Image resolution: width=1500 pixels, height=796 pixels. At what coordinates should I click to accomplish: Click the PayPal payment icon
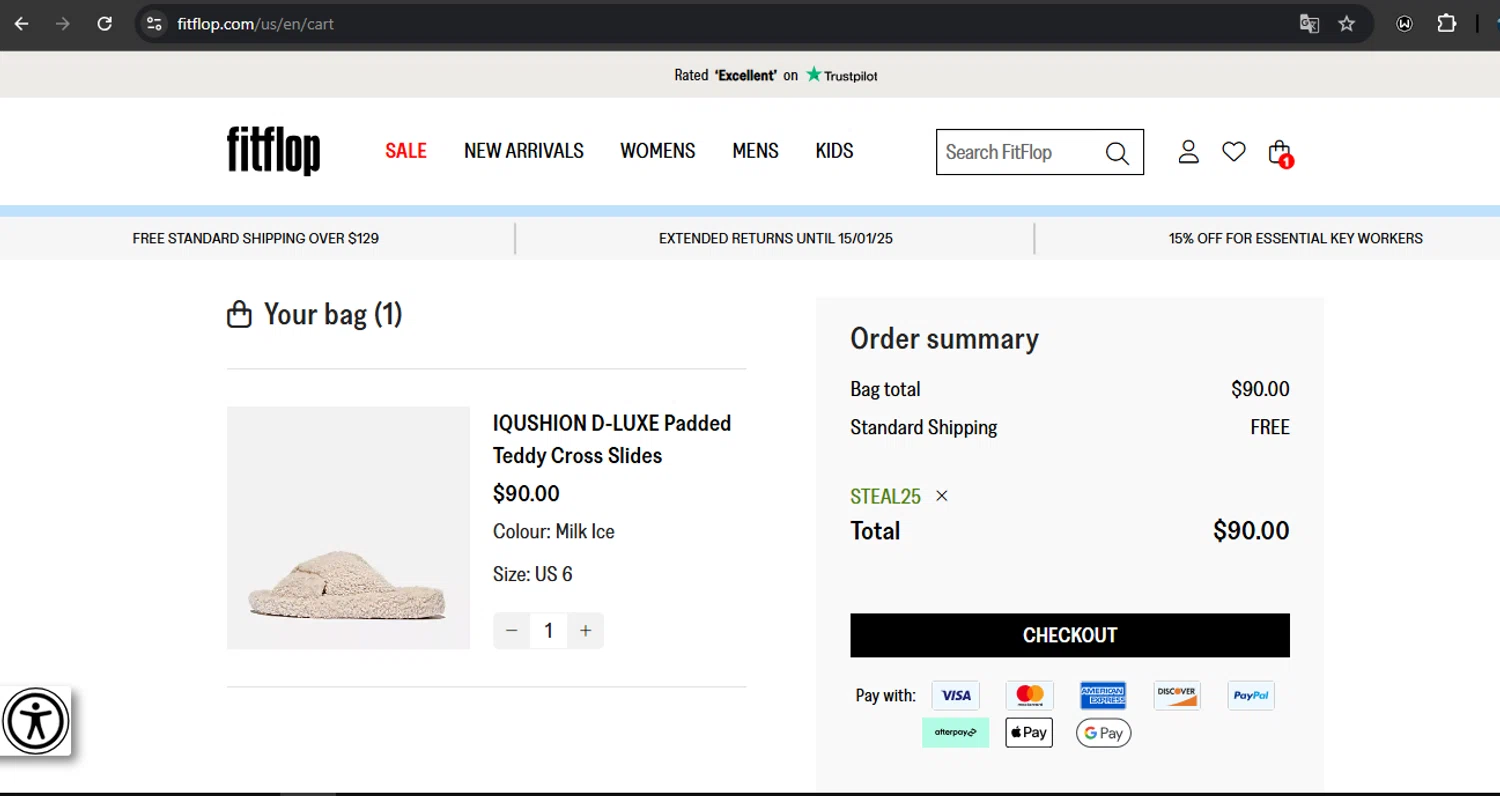[x=1251, y=695]
